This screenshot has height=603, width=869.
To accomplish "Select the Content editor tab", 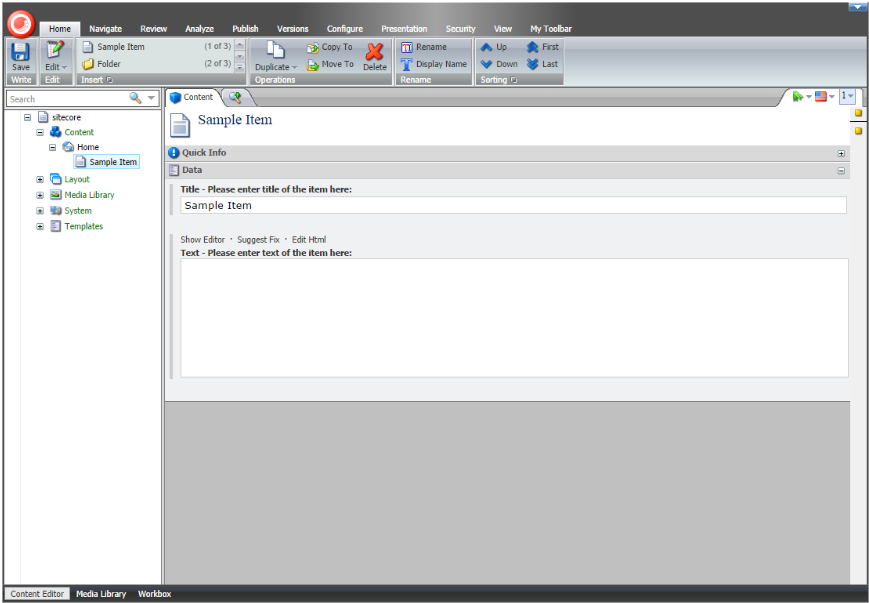I will coord(192,98).
